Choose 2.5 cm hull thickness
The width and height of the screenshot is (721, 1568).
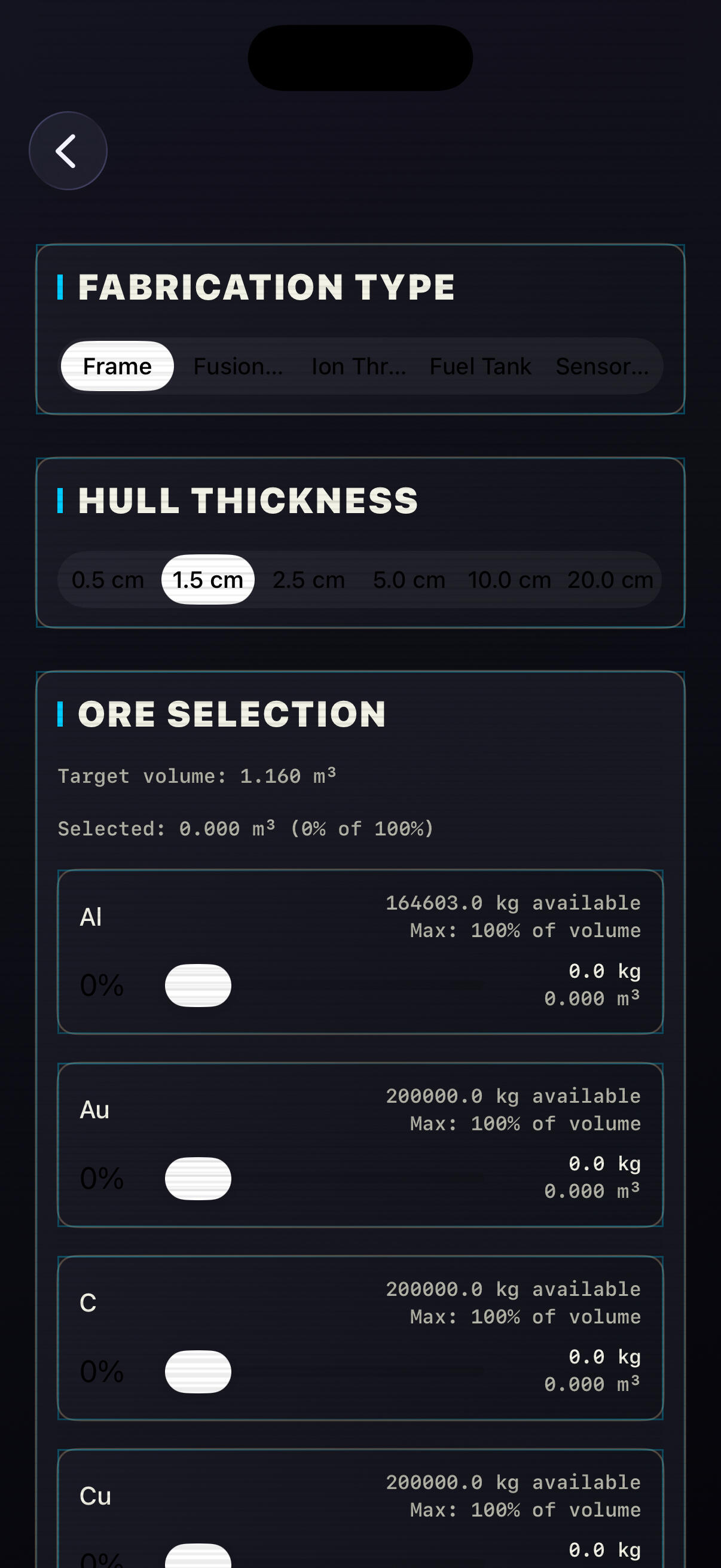tap(308, 580)
